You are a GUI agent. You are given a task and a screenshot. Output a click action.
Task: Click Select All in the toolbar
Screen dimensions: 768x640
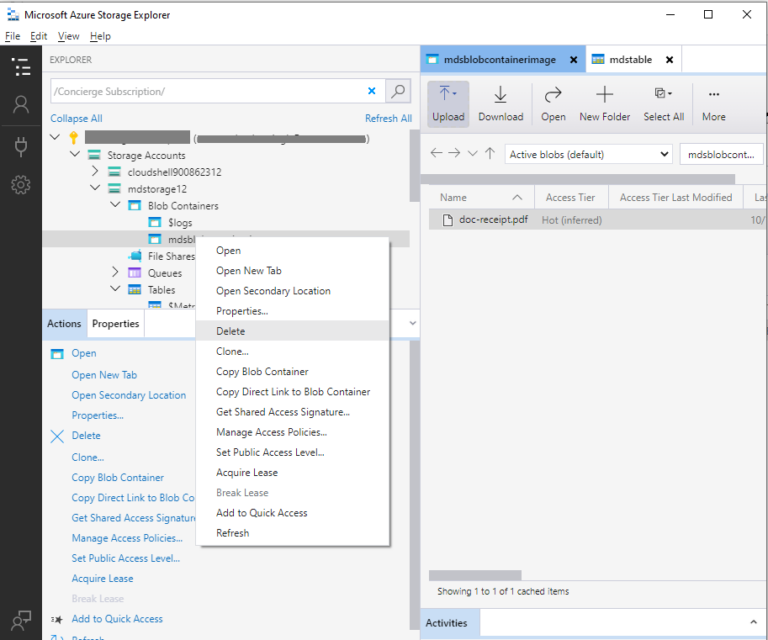tap(664, 104)
